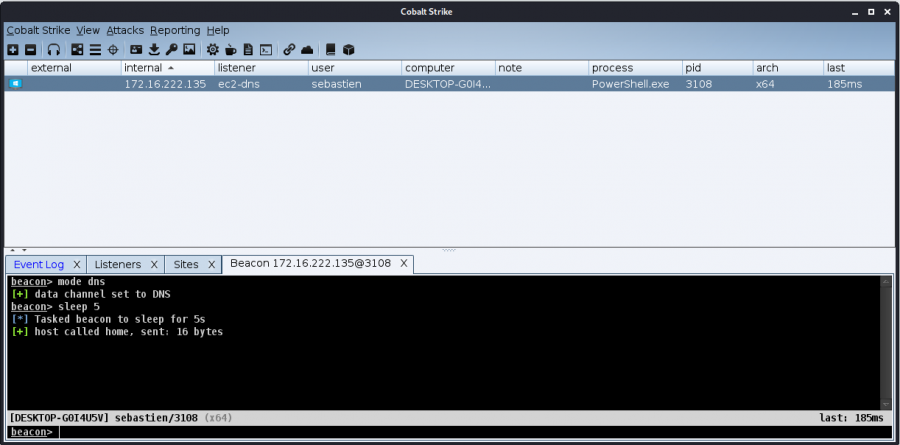Switch to the targets crosshair view icon
The image size is (900, 445).
(x=113, y=49)
